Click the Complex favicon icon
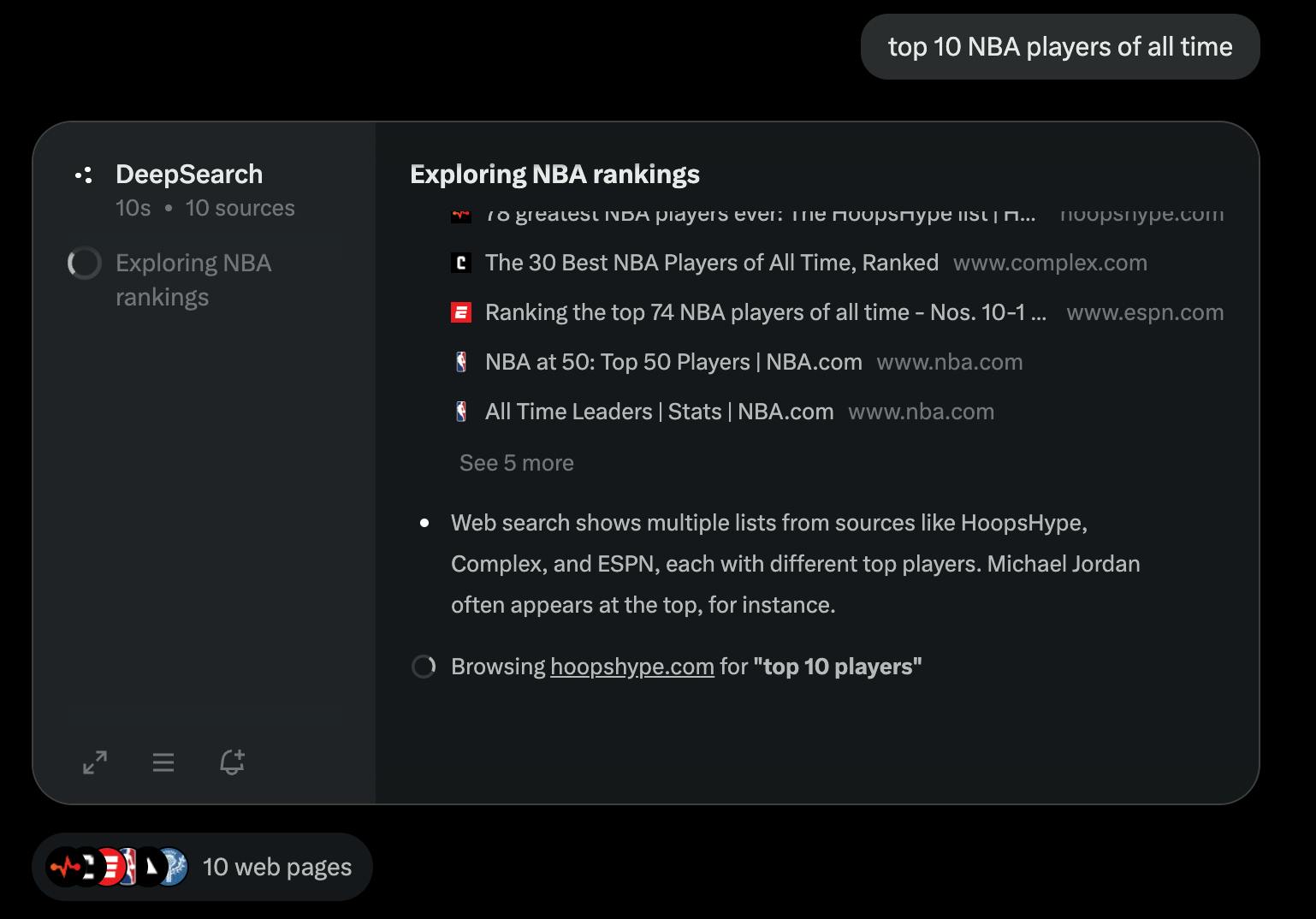This screenshot has width=1316, height=919. click(x=461, y=264)
